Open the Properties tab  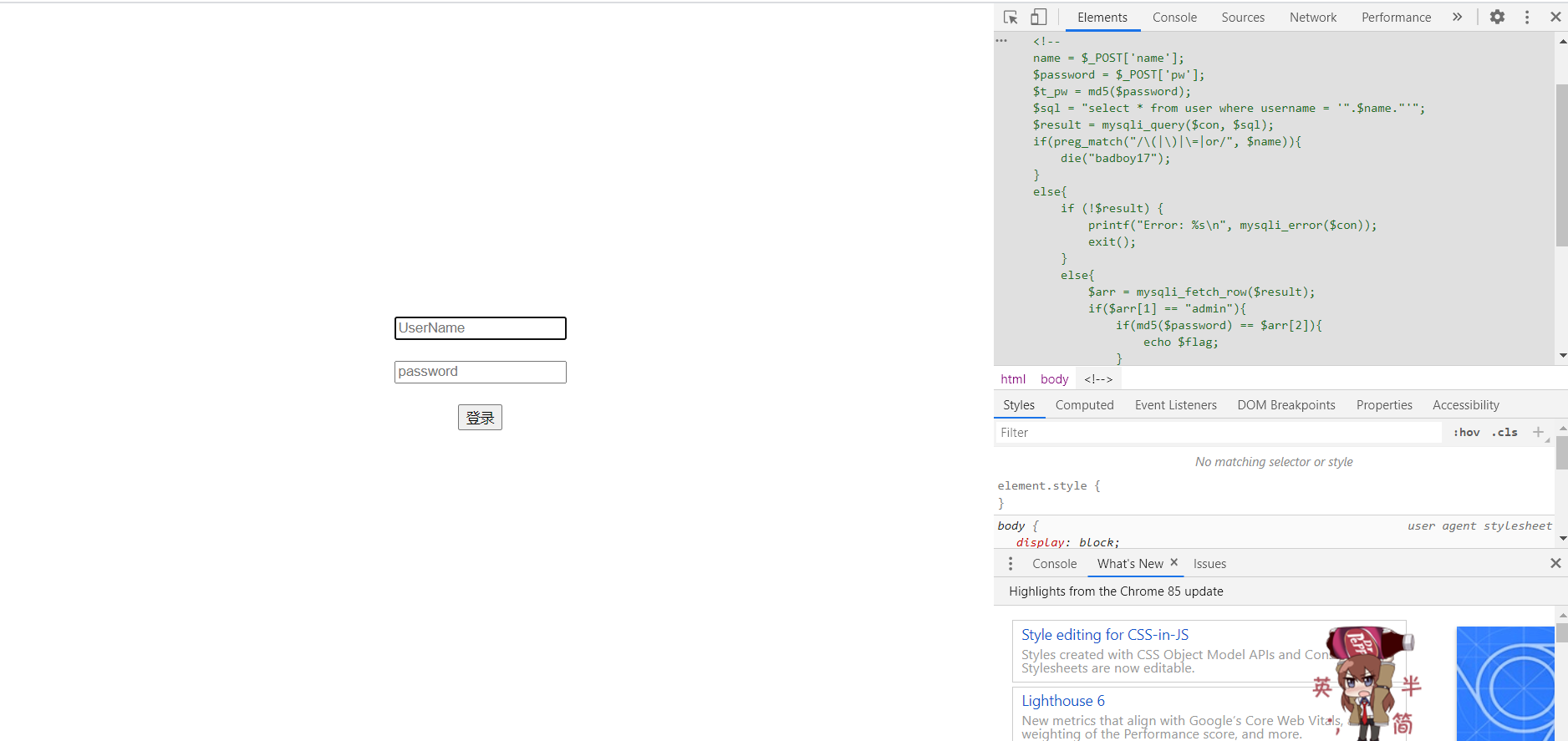[x=1384, y=405]
